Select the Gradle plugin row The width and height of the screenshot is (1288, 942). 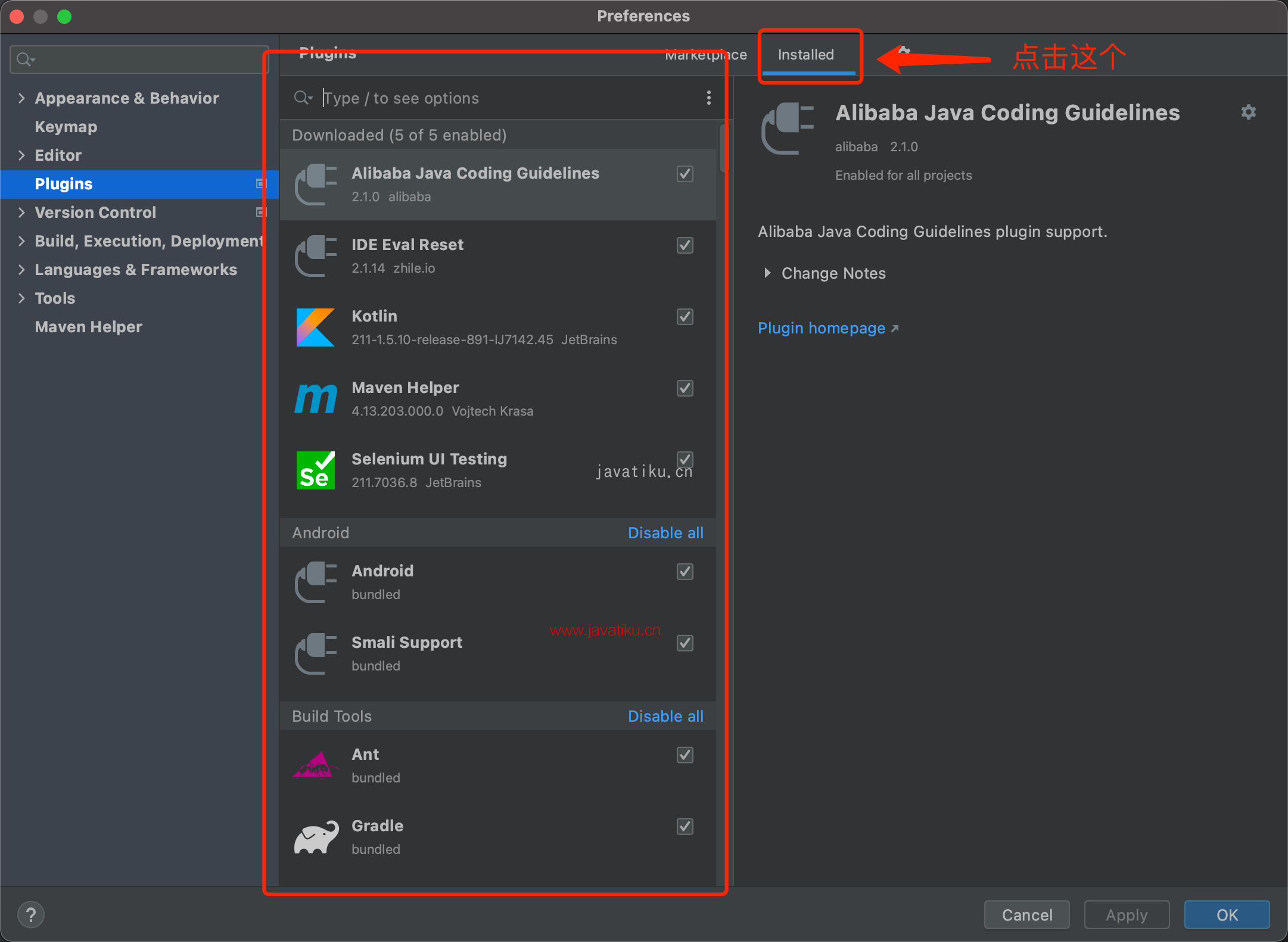[498, 837]
